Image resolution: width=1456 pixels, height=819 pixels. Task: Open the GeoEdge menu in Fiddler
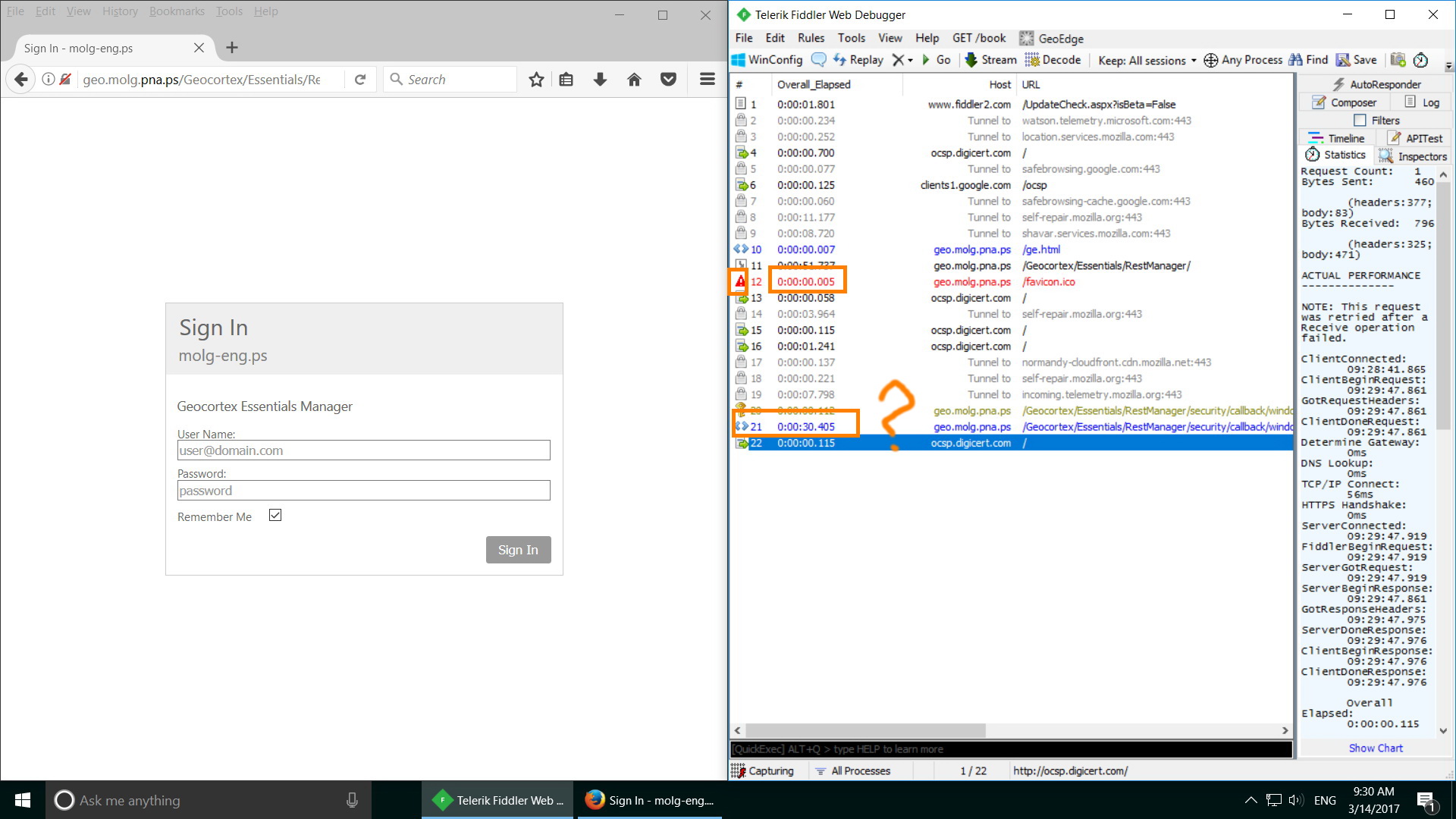click(1051, 39)
